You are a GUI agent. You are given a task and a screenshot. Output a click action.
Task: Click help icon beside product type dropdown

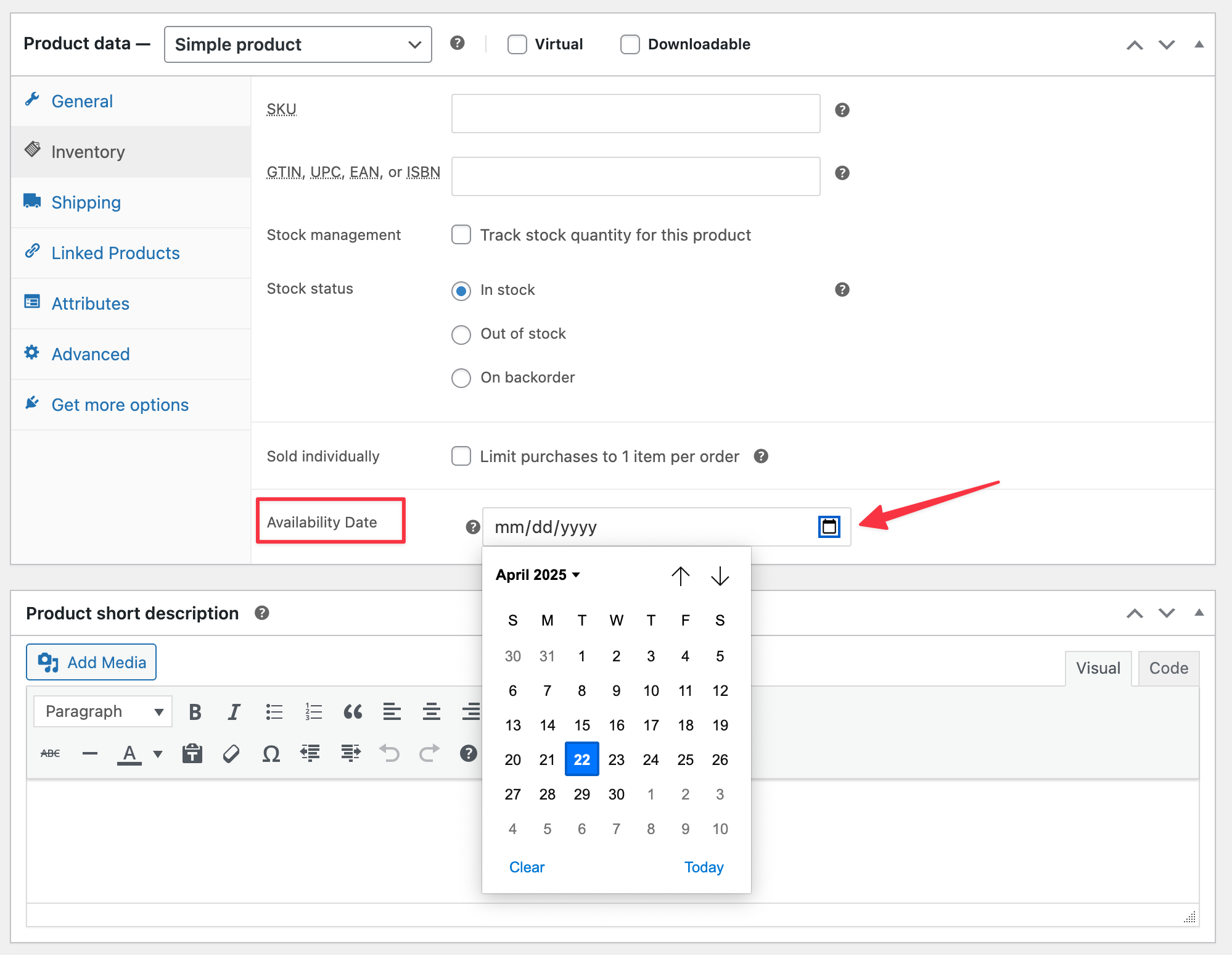point(458,43)
